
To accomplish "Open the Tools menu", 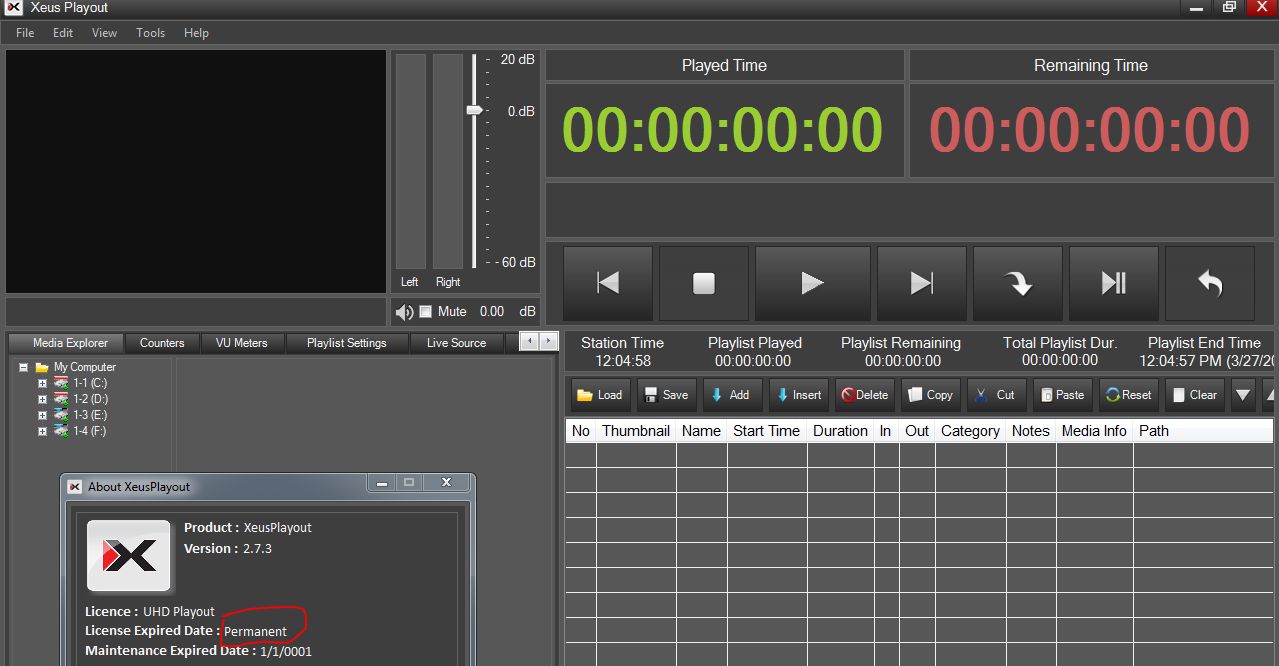I will 150,33.
